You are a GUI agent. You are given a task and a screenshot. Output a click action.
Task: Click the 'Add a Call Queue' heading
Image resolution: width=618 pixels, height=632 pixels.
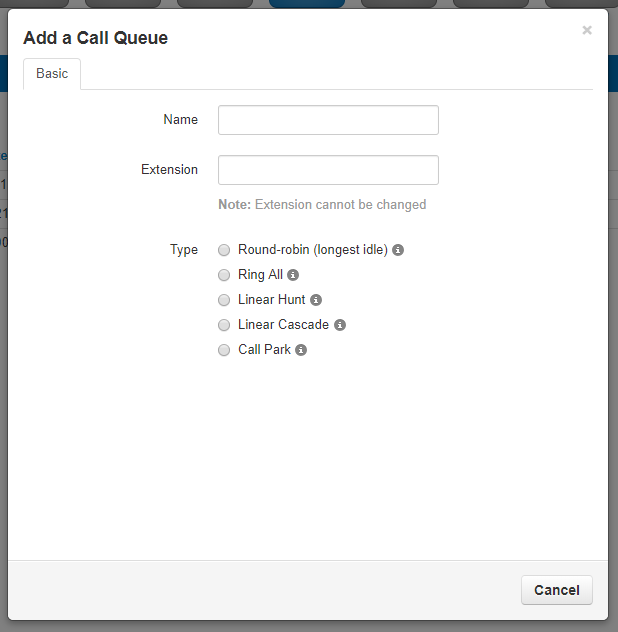95,38
